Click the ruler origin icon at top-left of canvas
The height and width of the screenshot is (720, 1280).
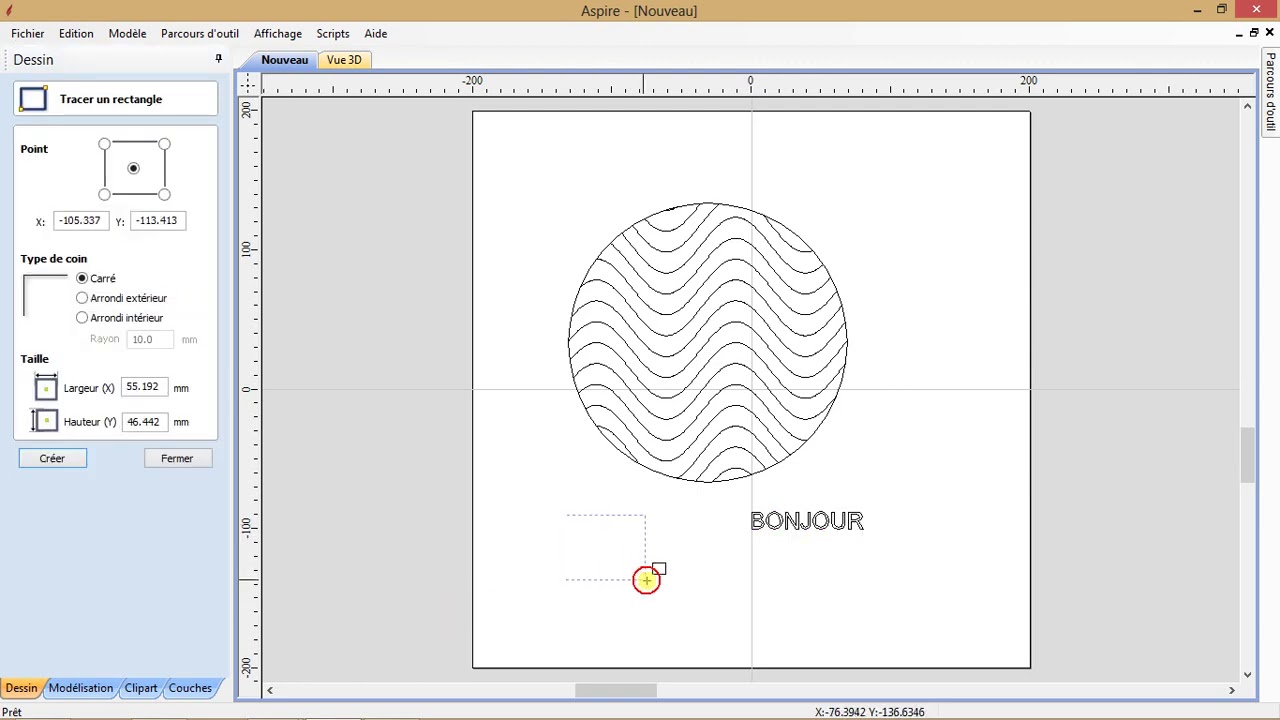[x=247, y=85]
